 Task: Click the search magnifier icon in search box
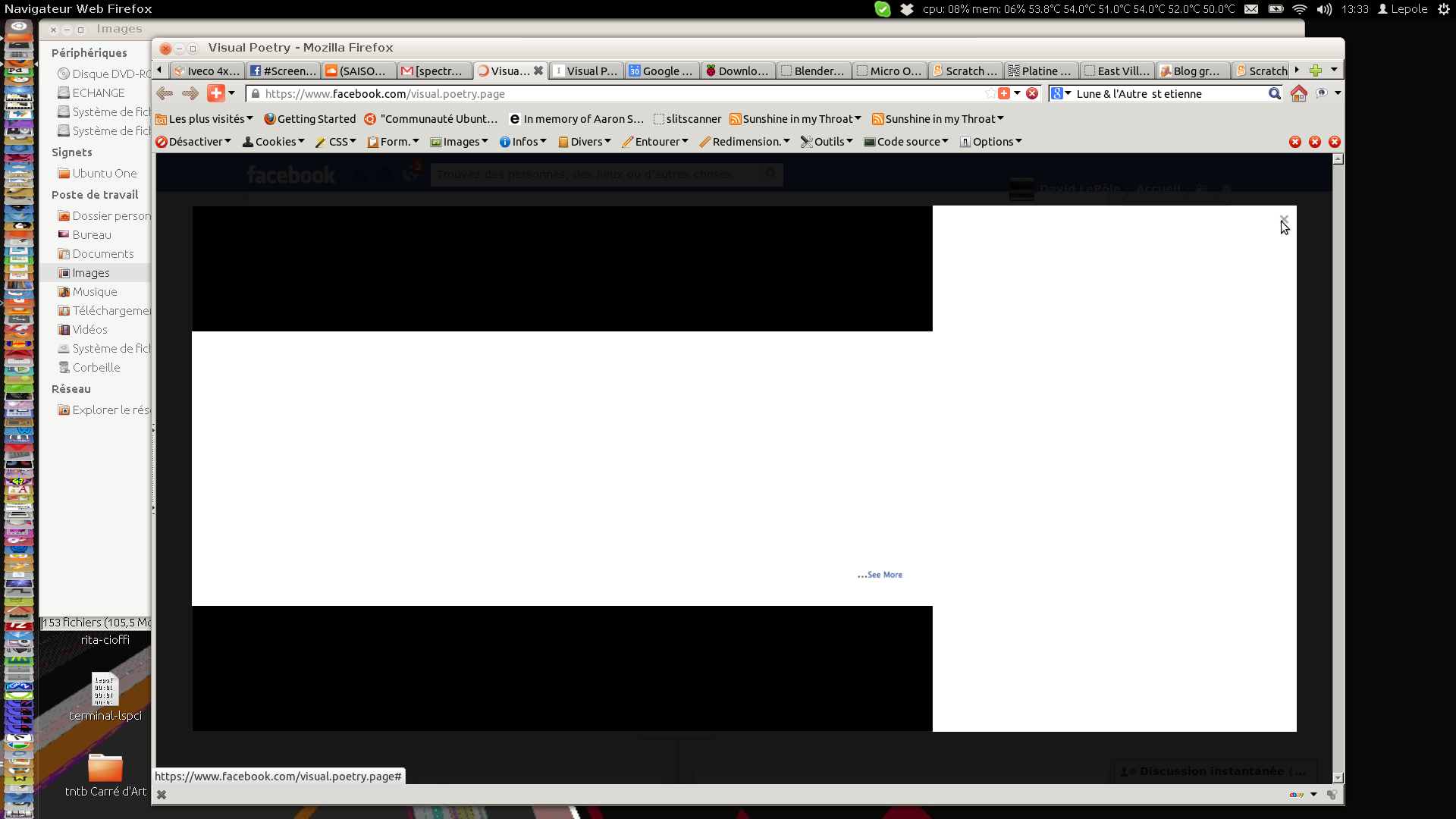1274,93
